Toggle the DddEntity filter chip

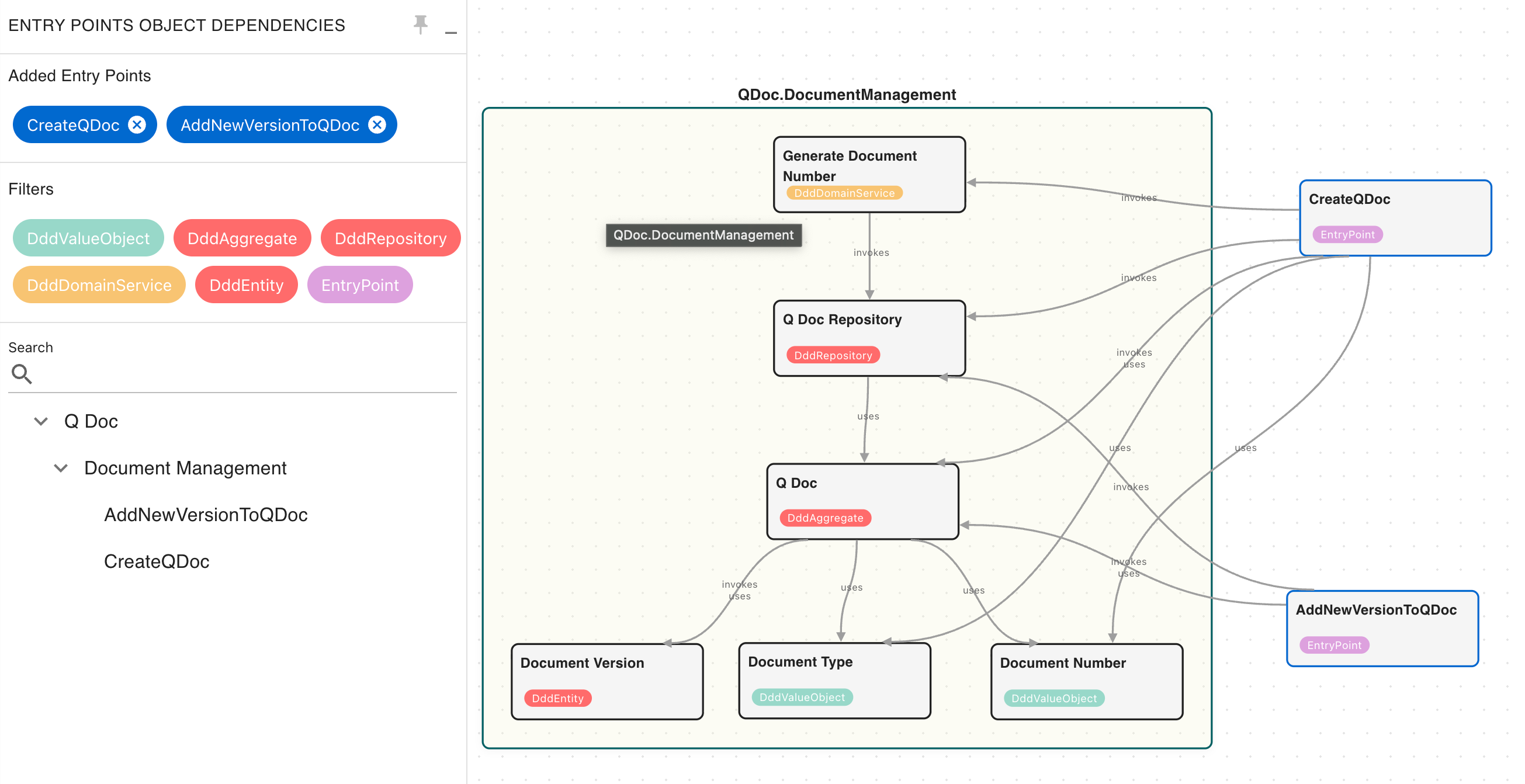click(x=246, y=285)
